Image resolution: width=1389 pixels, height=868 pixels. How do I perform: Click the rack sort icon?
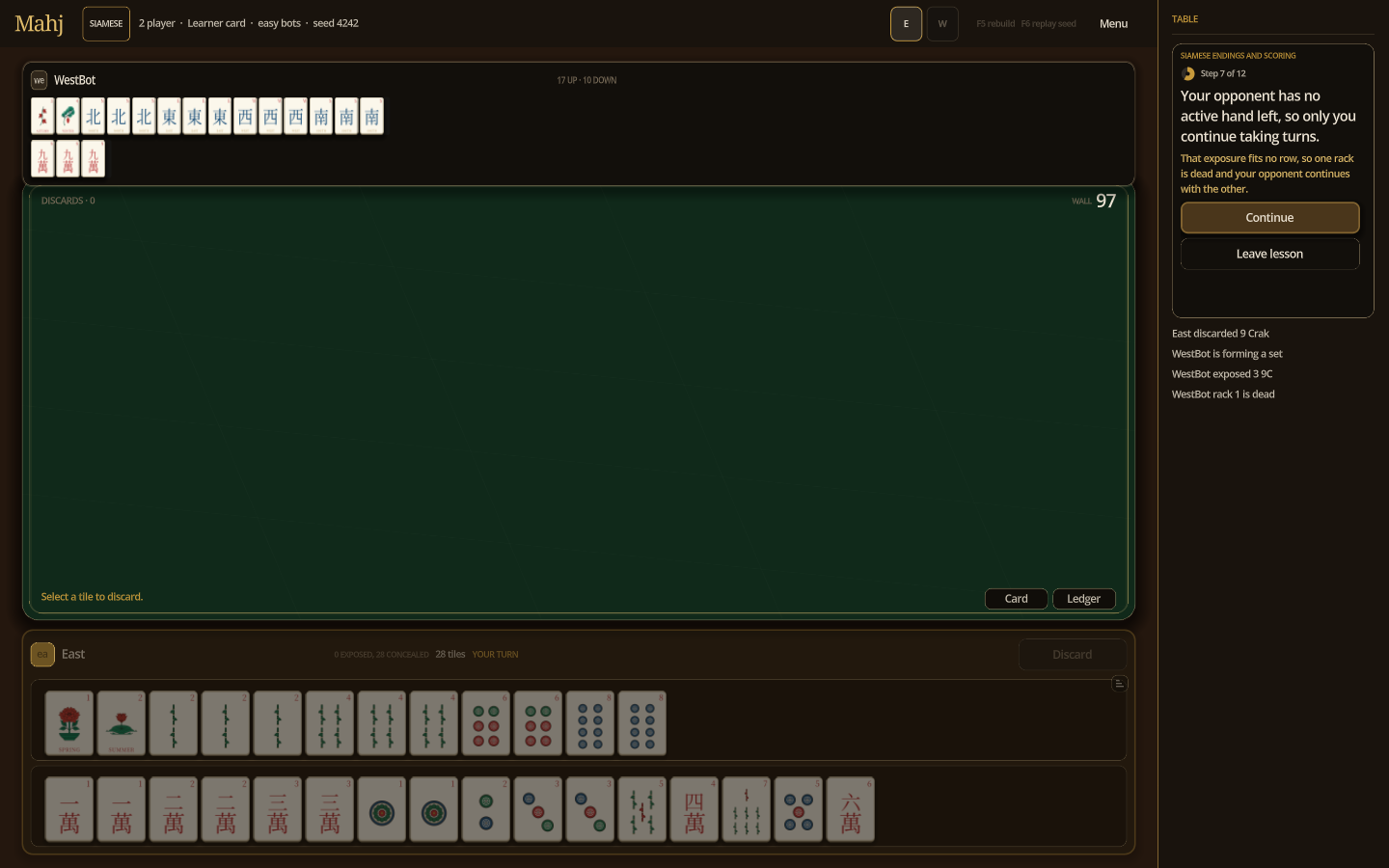tap(1119, 684)
